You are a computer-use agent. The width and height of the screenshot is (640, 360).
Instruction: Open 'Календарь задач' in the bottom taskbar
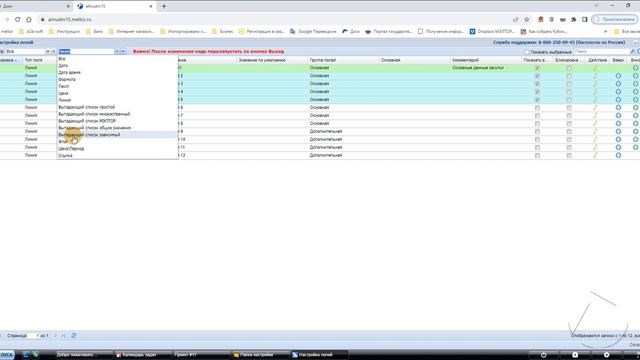point(142,355)
